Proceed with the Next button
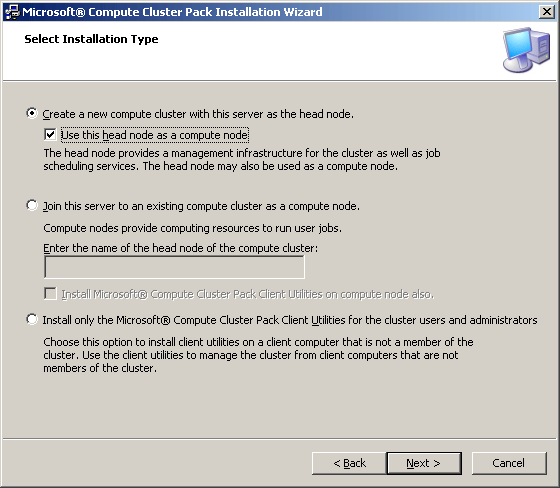Image resolution: width=560 pixels, height=488 pixels. tap(424, 463)
